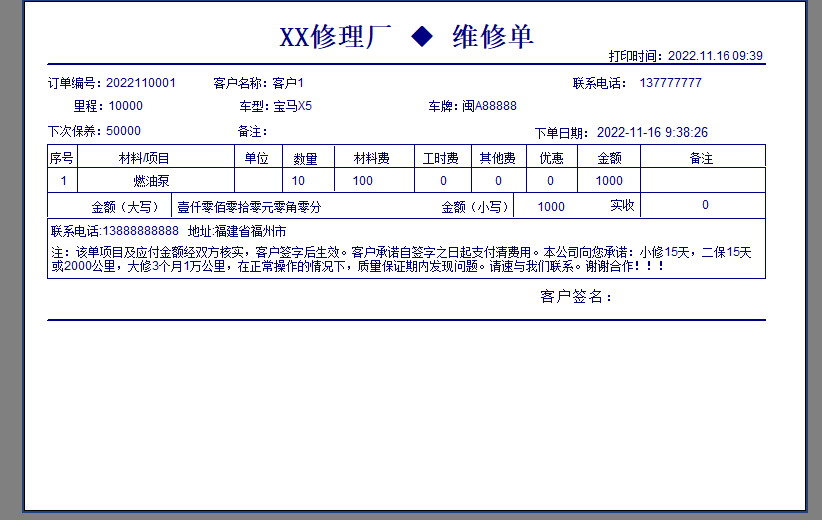Click car model 宝马X5

[293, 106]
